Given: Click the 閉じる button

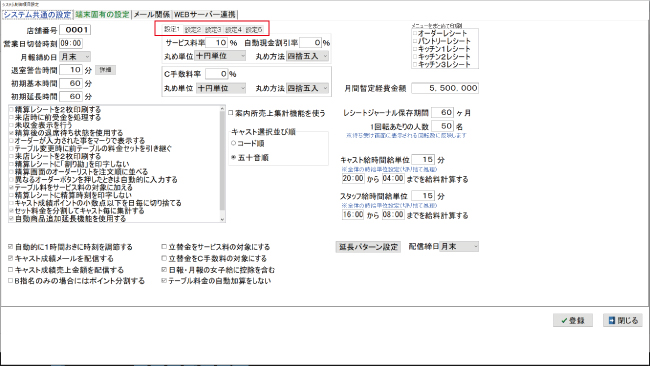Looking at the screenshot, I should tap(623, 320).
